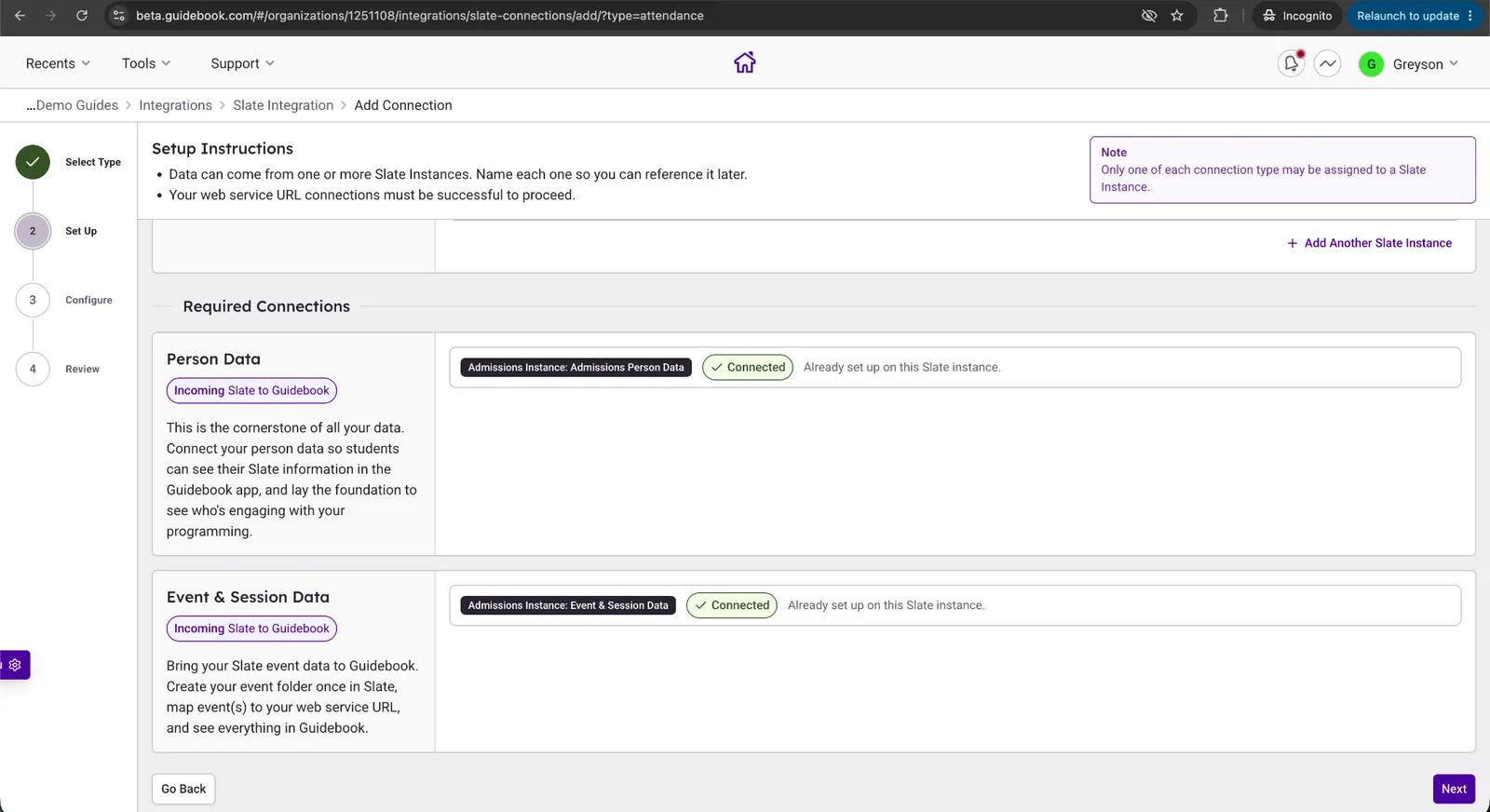Viewport: 1490px width, 812px height.
Task: Open the Tools dropdown menu
Action: [146, 63]
